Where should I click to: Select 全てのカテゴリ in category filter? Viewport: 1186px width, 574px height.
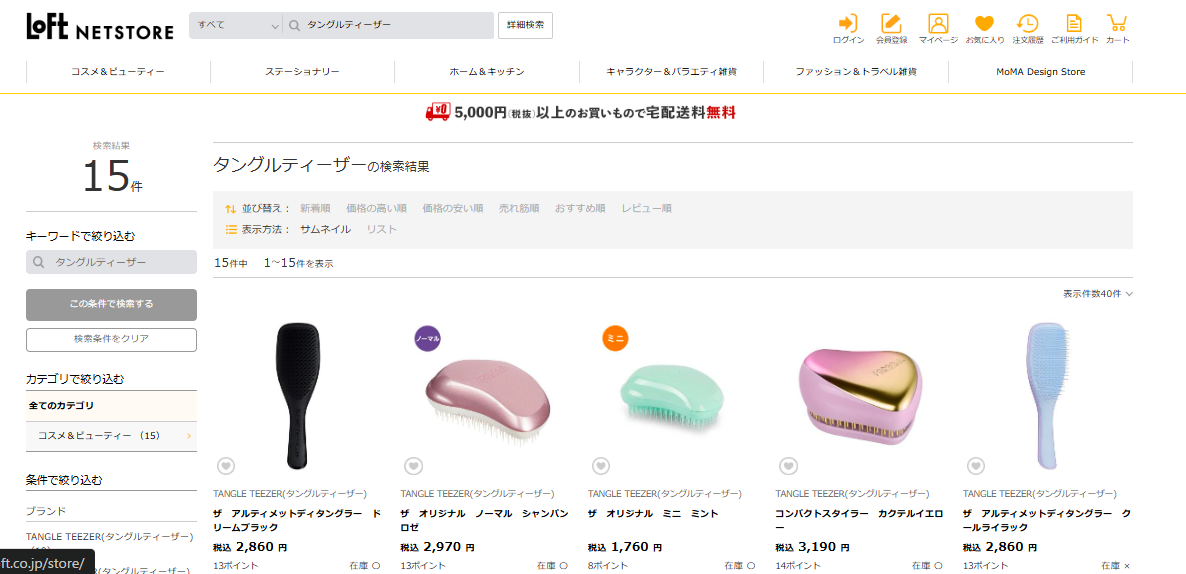(111, 406)
